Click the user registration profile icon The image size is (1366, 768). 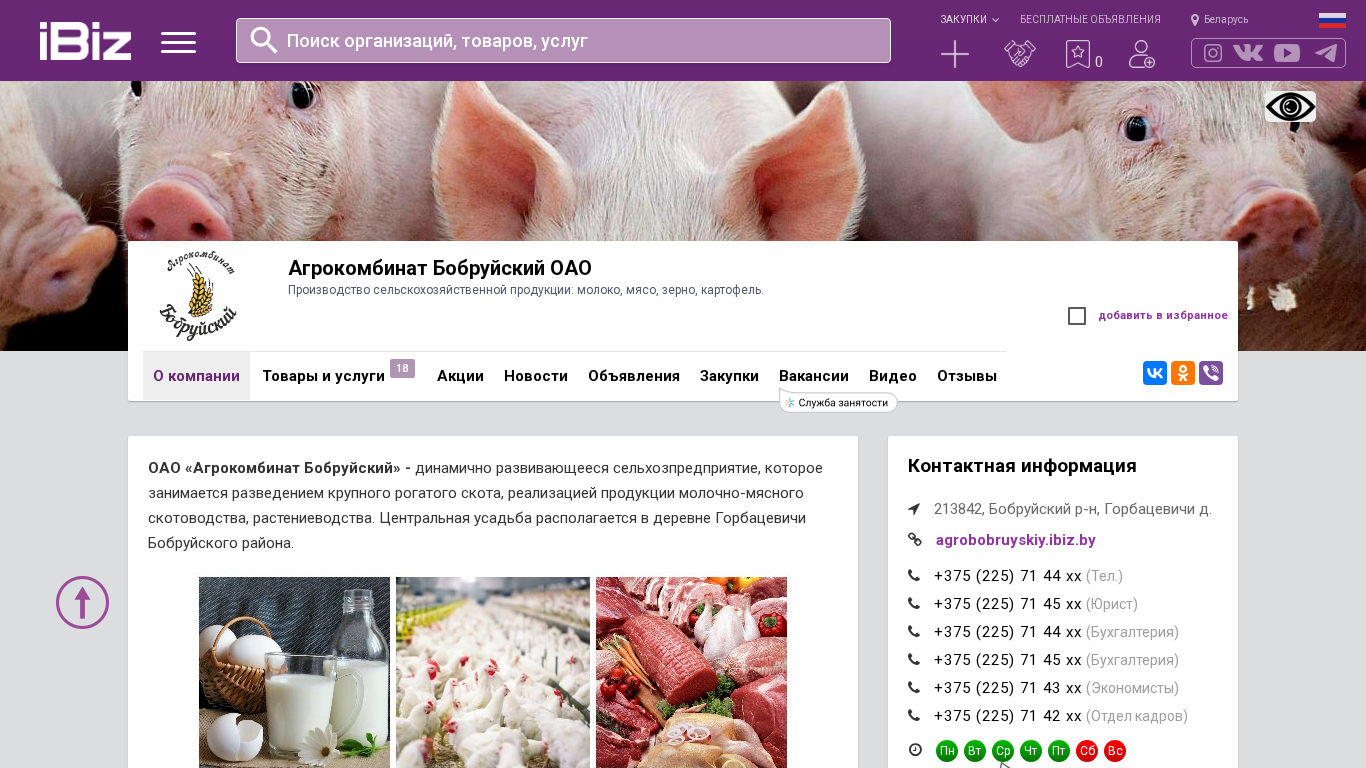coord(1142,54)
